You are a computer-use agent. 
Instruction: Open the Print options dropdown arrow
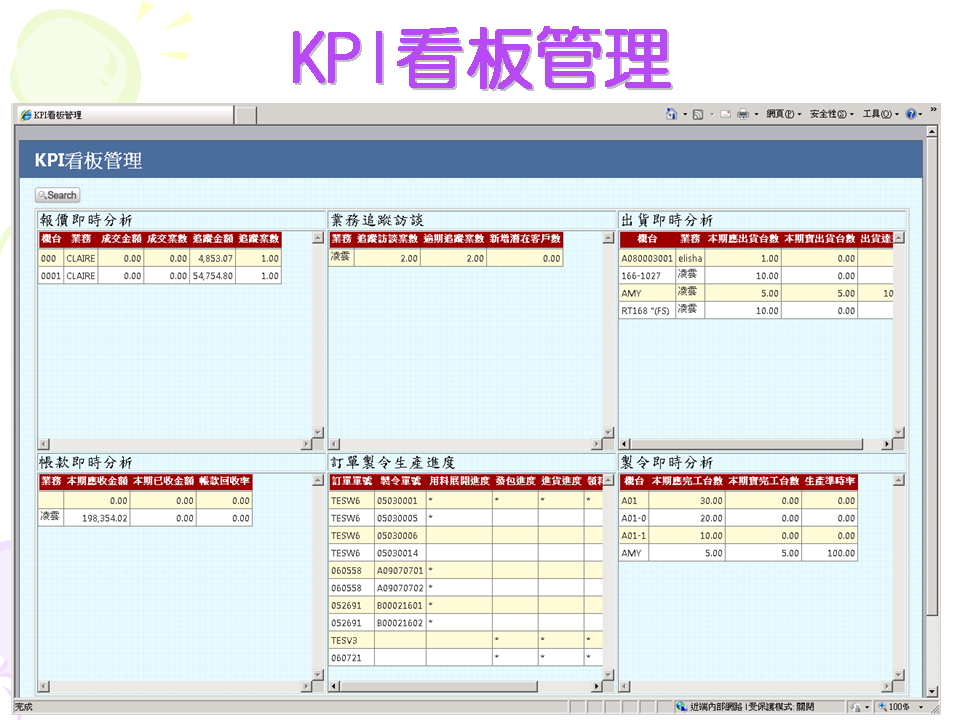(x=757, y=113)
